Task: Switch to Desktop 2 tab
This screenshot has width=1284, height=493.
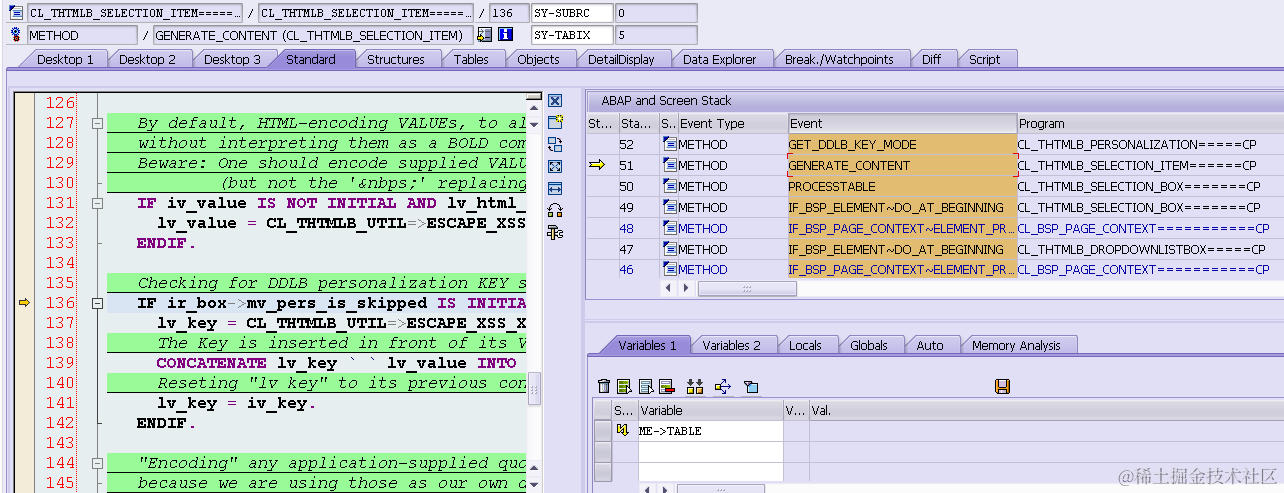Action: coord(148,59)
